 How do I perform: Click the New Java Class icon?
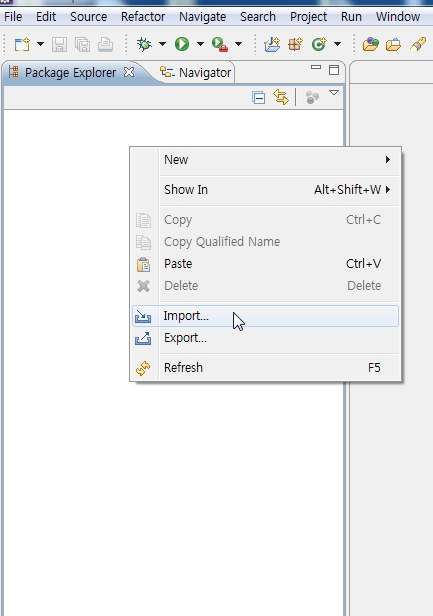(319, 44)
